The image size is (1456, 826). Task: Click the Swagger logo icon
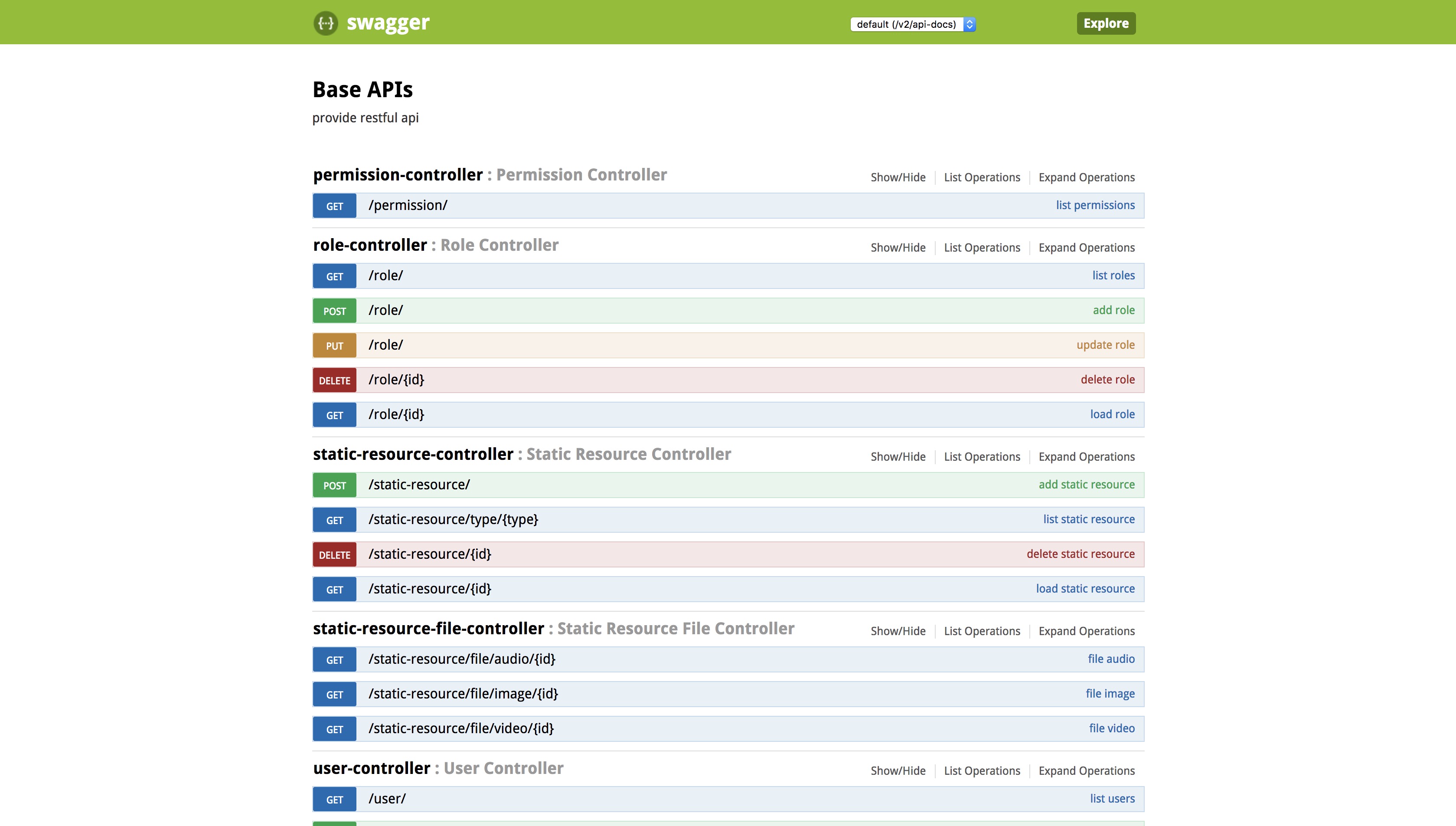[326, 23]
